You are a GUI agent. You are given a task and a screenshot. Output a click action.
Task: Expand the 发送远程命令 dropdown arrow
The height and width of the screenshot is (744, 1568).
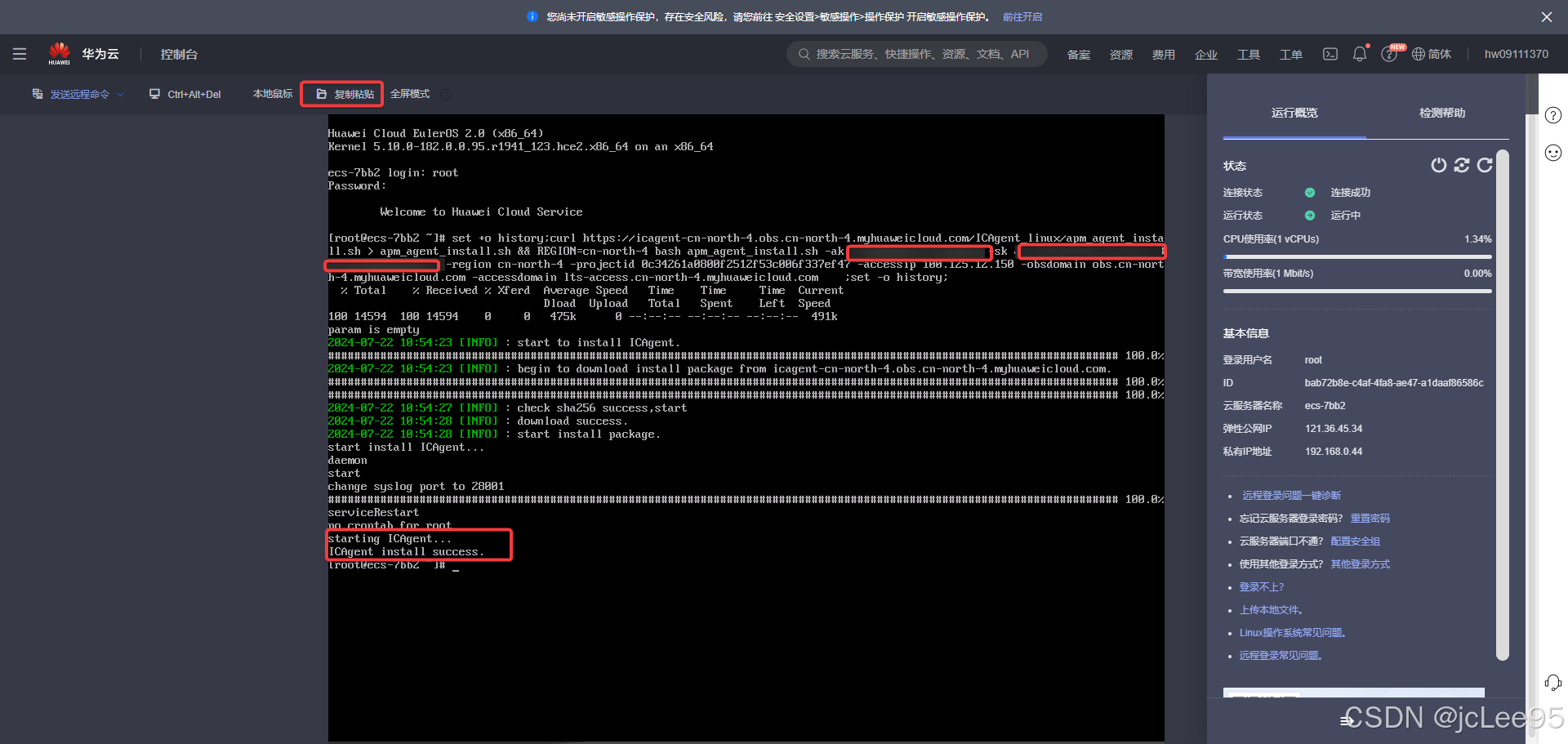tap(121, 94)
